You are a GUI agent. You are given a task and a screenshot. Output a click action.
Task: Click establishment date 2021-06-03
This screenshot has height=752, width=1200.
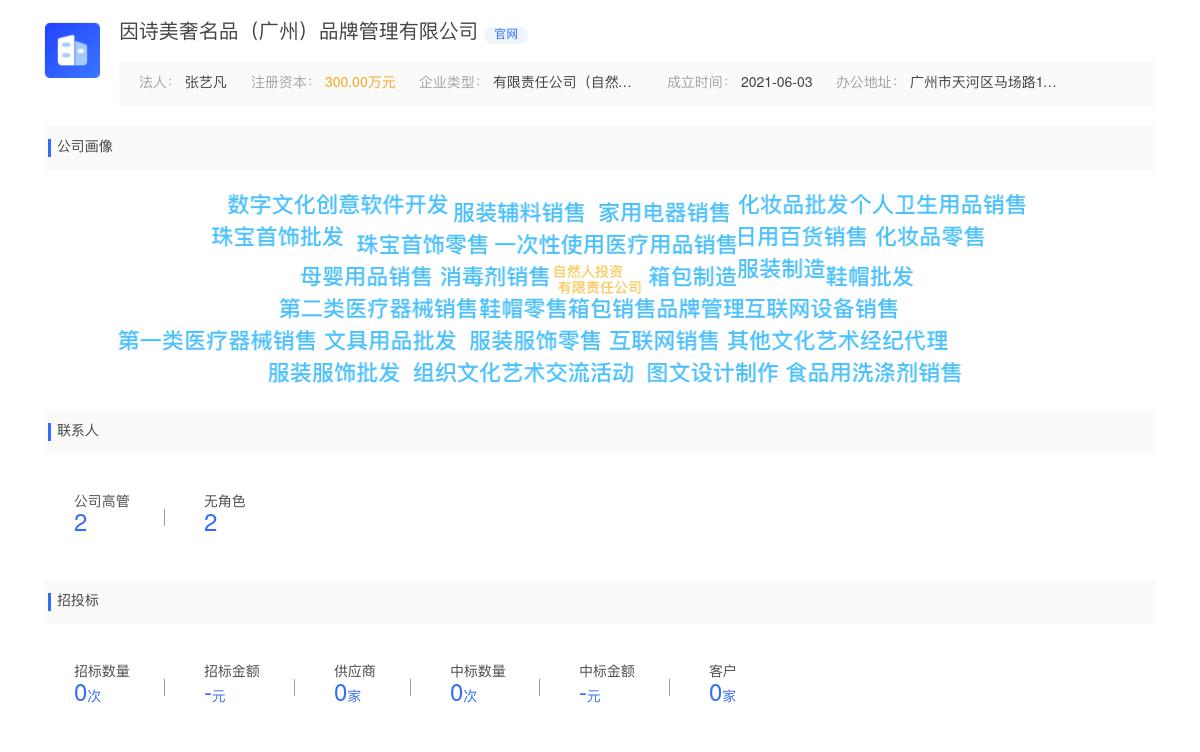(x=776, y=83)
